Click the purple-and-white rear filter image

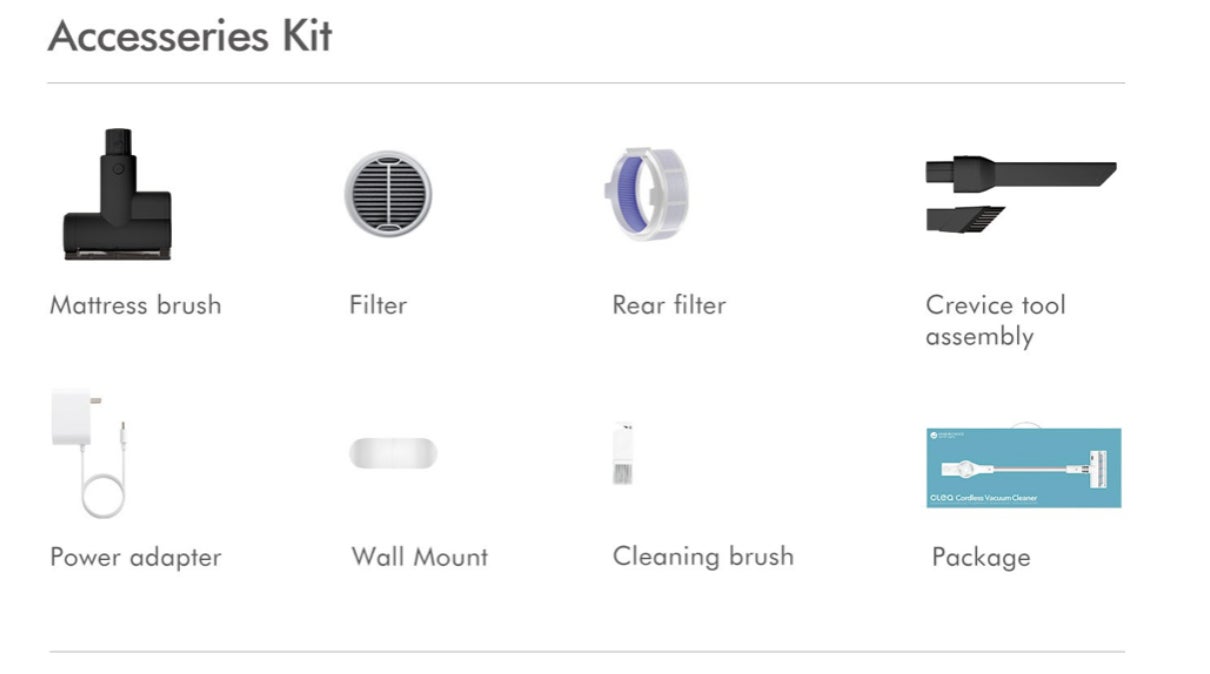tap(647, 193)
